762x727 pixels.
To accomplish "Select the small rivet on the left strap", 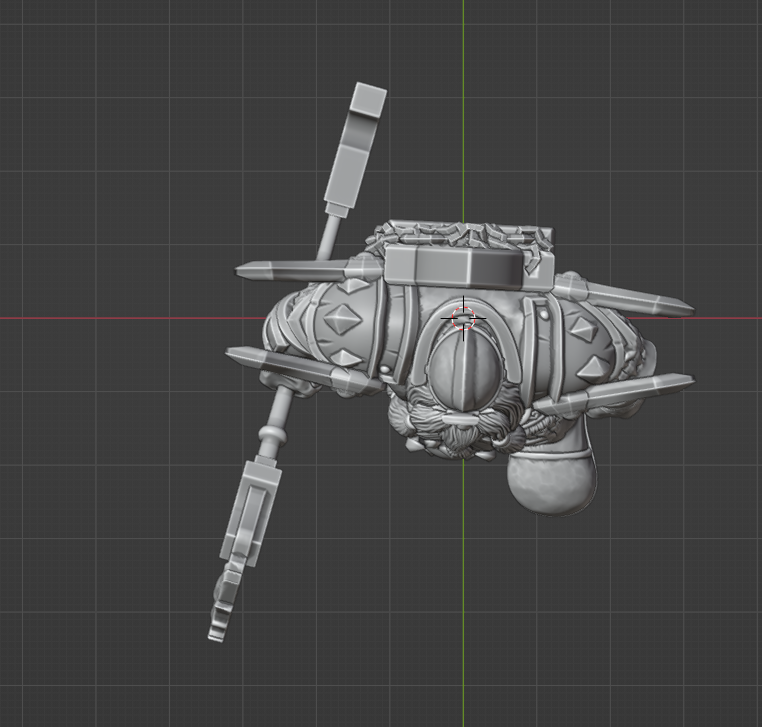I will (x=386, y=370).
